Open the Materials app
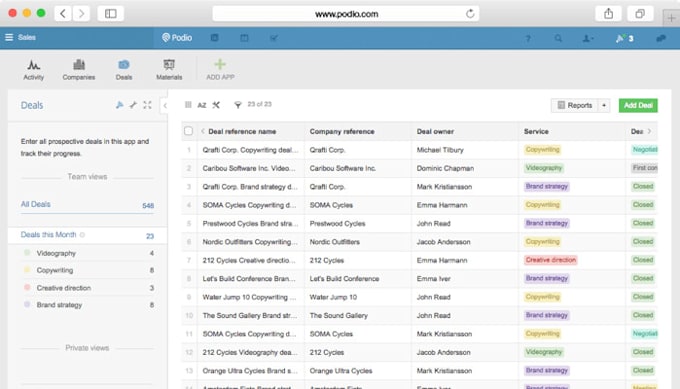 point(169,69)
